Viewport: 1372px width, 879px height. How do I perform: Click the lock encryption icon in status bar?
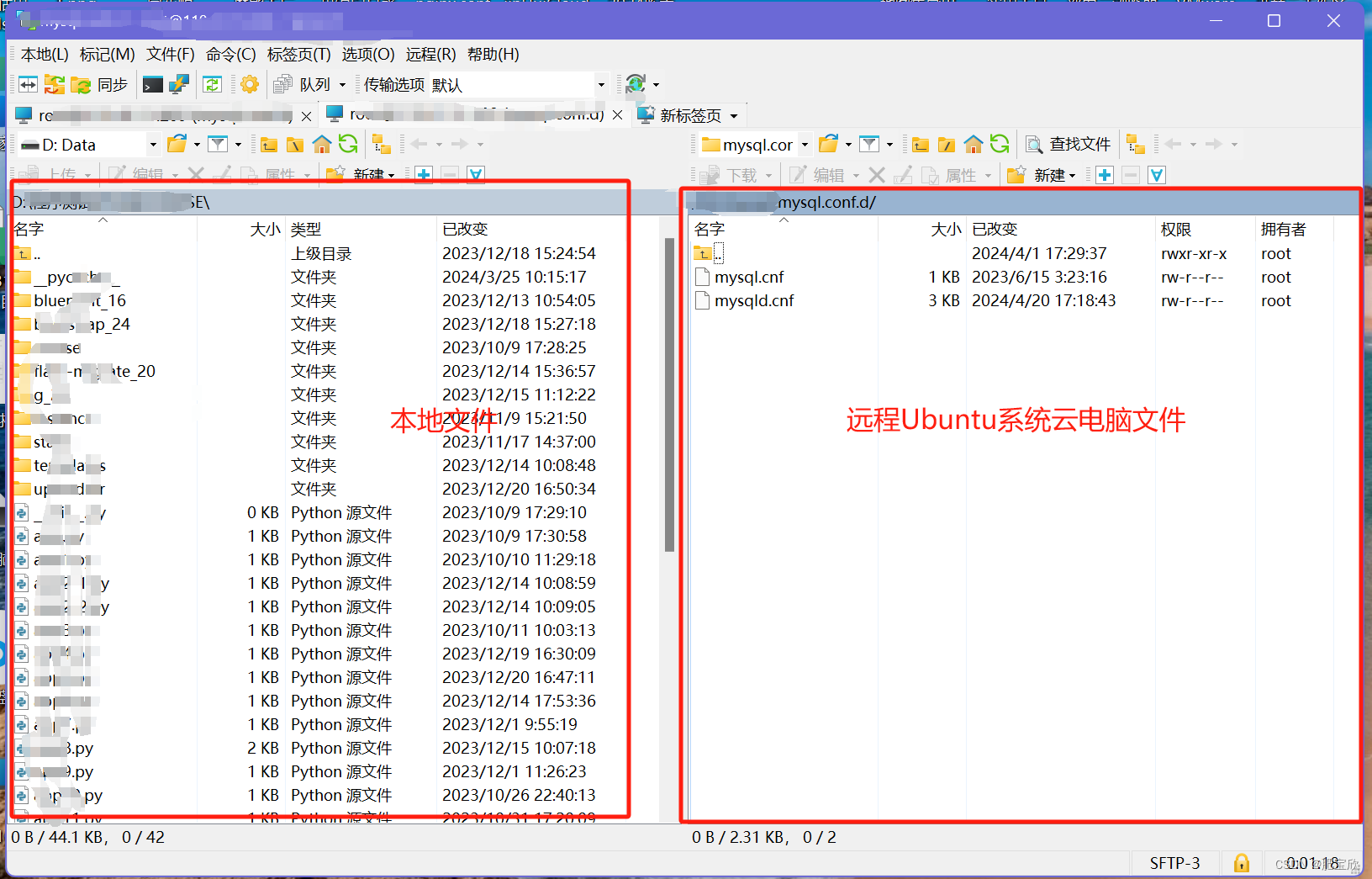(x=1241, y=863)
